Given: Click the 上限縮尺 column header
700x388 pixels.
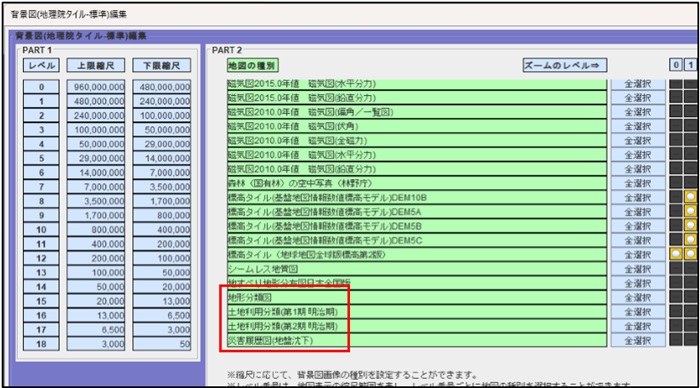Looking at the screenshot, I should point(96,65).
